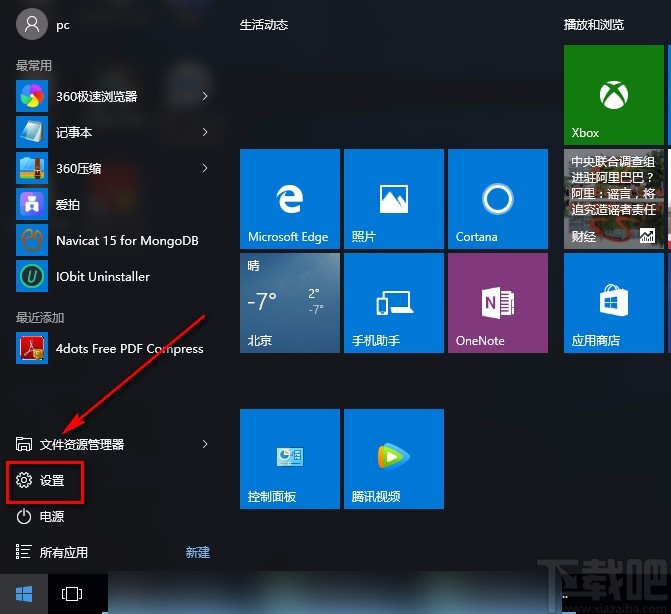Open the 北京 weather tile

[x=290, y=303]
